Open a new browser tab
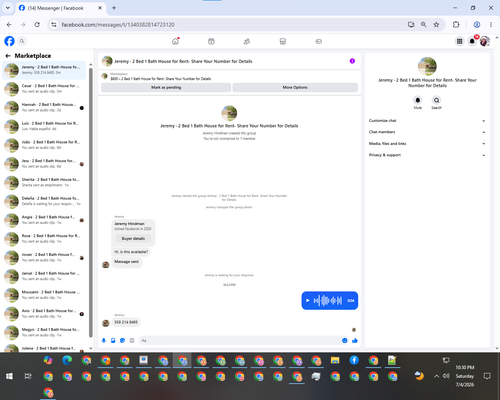Image resolution: width=500 pixels, height=400 pixels. tap(114, 8)
